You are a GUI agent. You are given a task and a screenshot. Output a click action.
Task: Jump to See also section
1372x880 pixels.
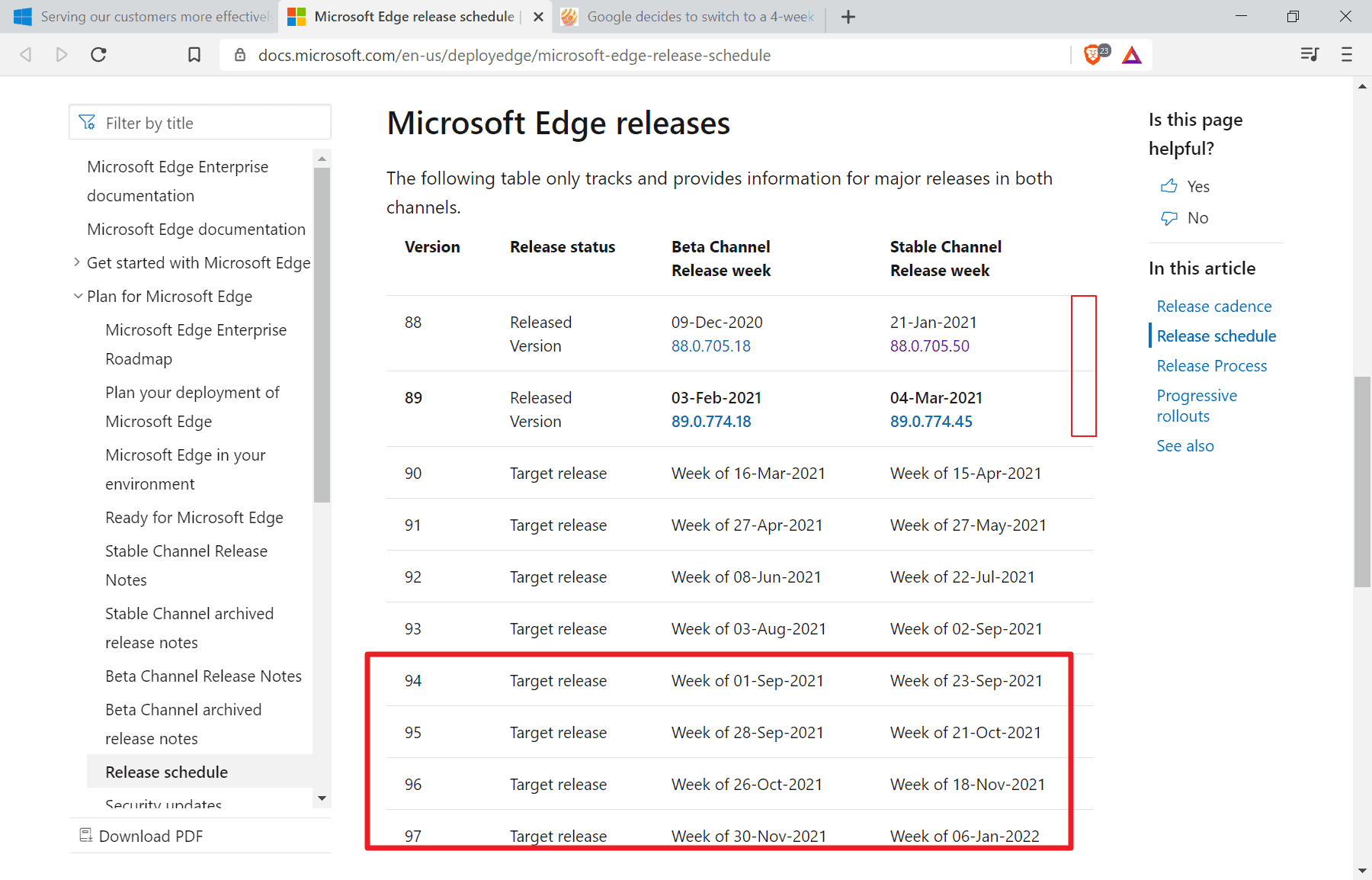(x=1185, y=446)
